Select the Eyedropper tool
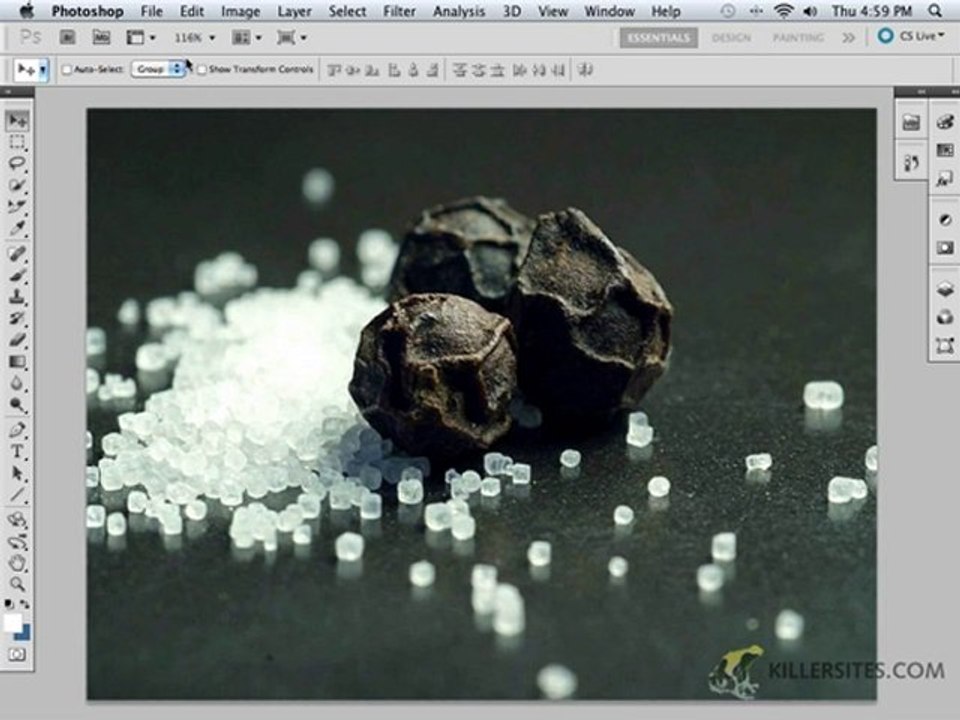The width and height of the screenshot is (960, 720). tap(17, 229)
